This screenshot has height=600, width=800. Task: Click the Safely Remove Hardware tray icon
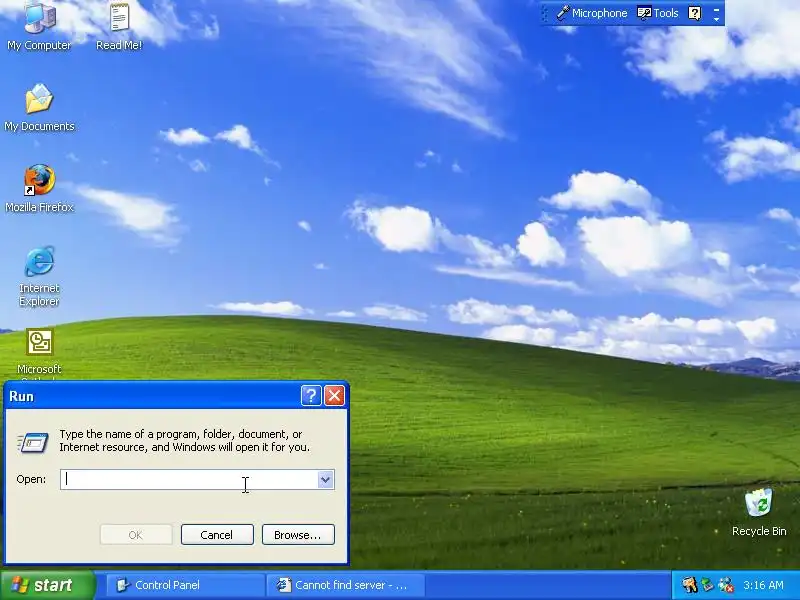(707, 585)
